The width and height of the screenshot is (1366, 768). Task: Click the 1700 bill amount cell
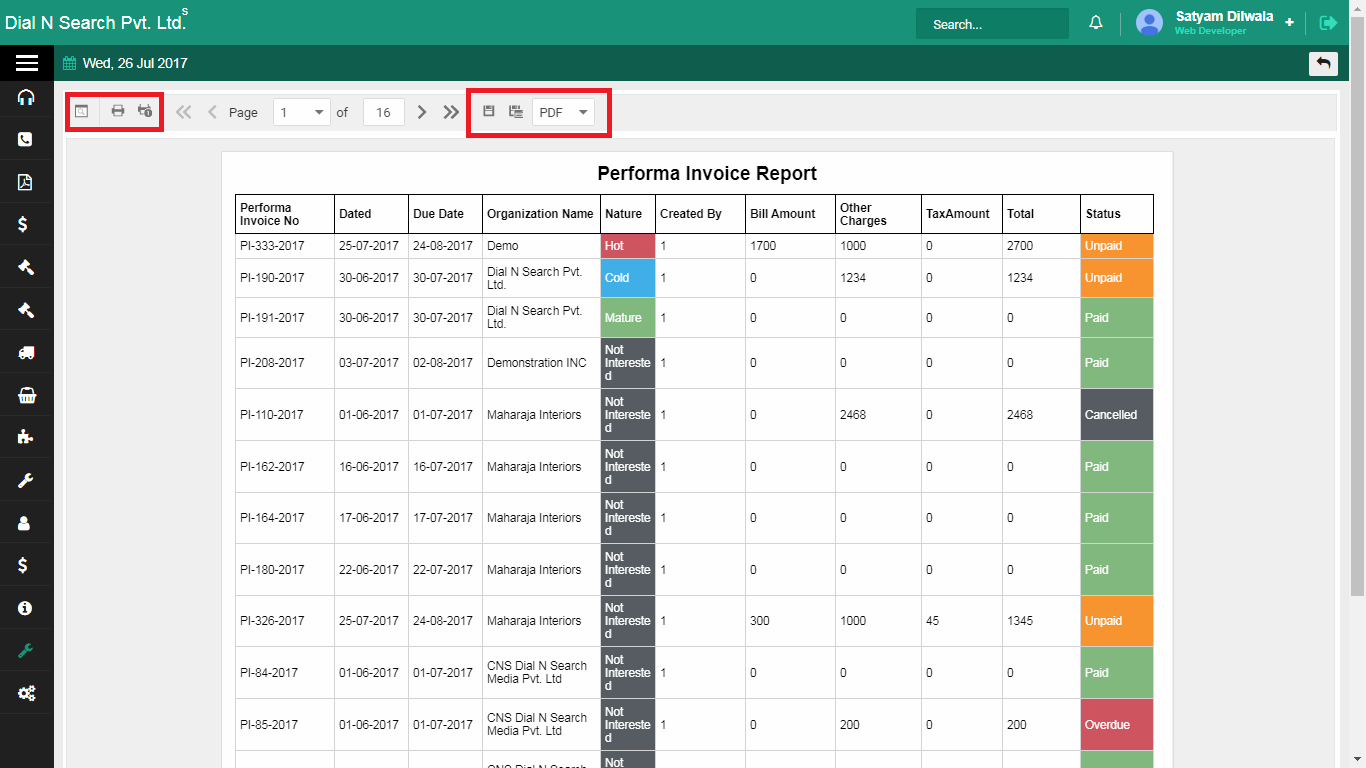pos(790,246)
